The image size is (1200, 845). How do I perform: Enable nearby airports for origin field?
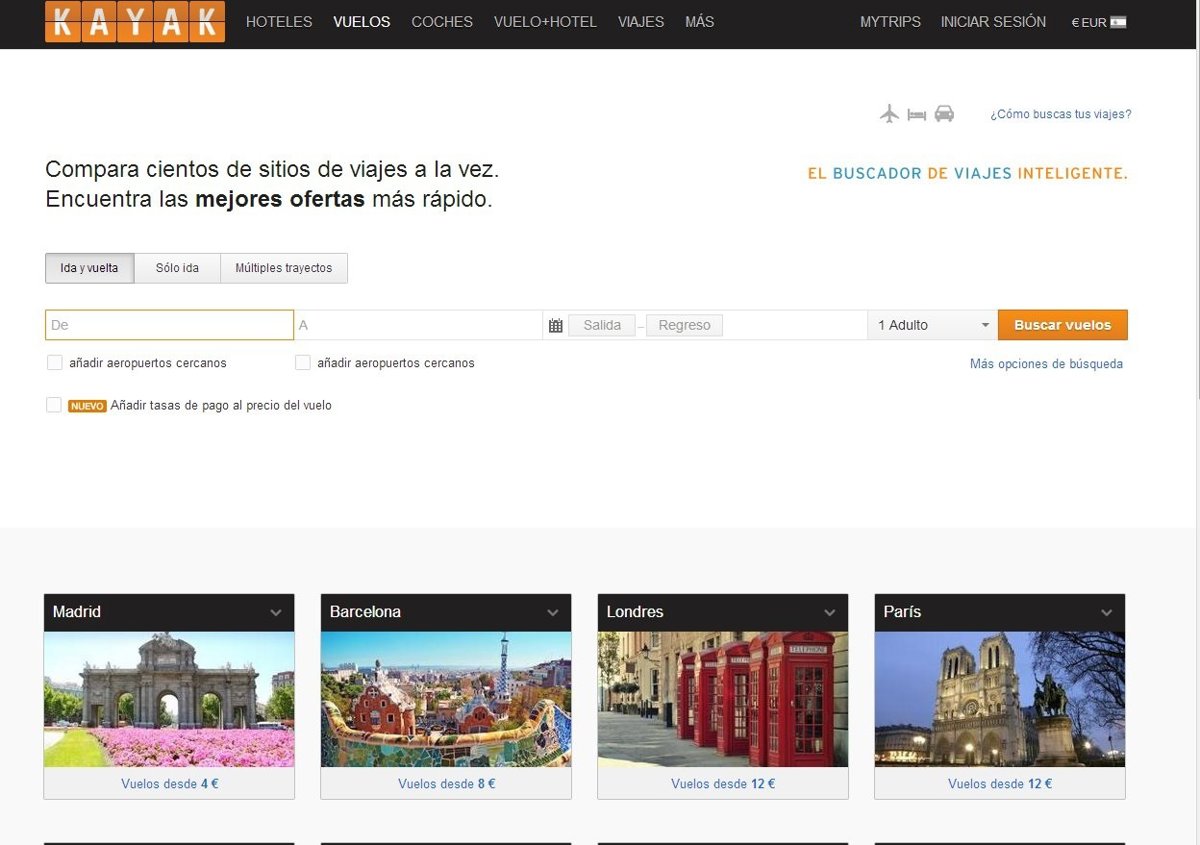coord(55,363)
